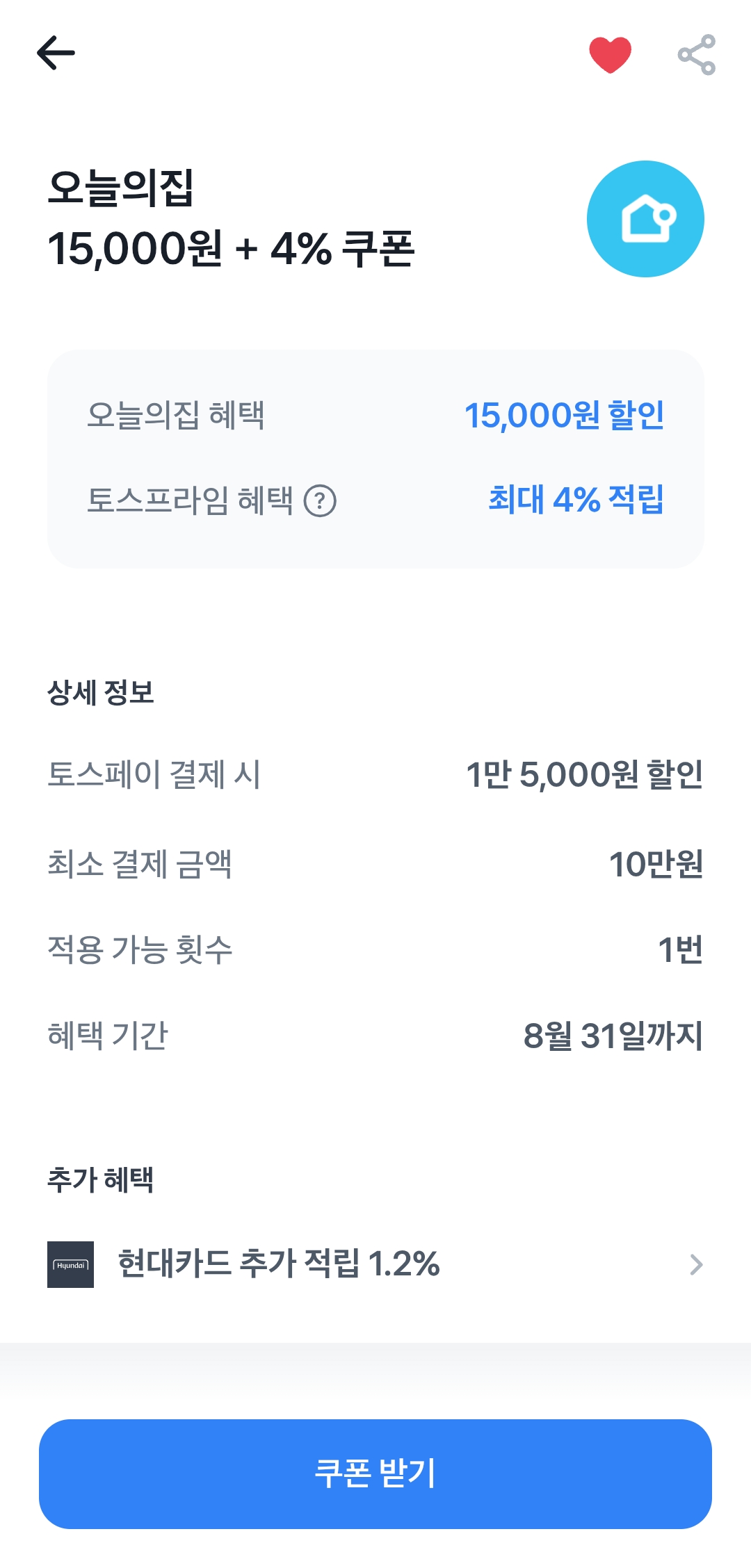Open the 현대카드 추가 적립 1.2% item
Image resolution: width=751 pixels, height=1568 pixels.
pos(278,1264)
